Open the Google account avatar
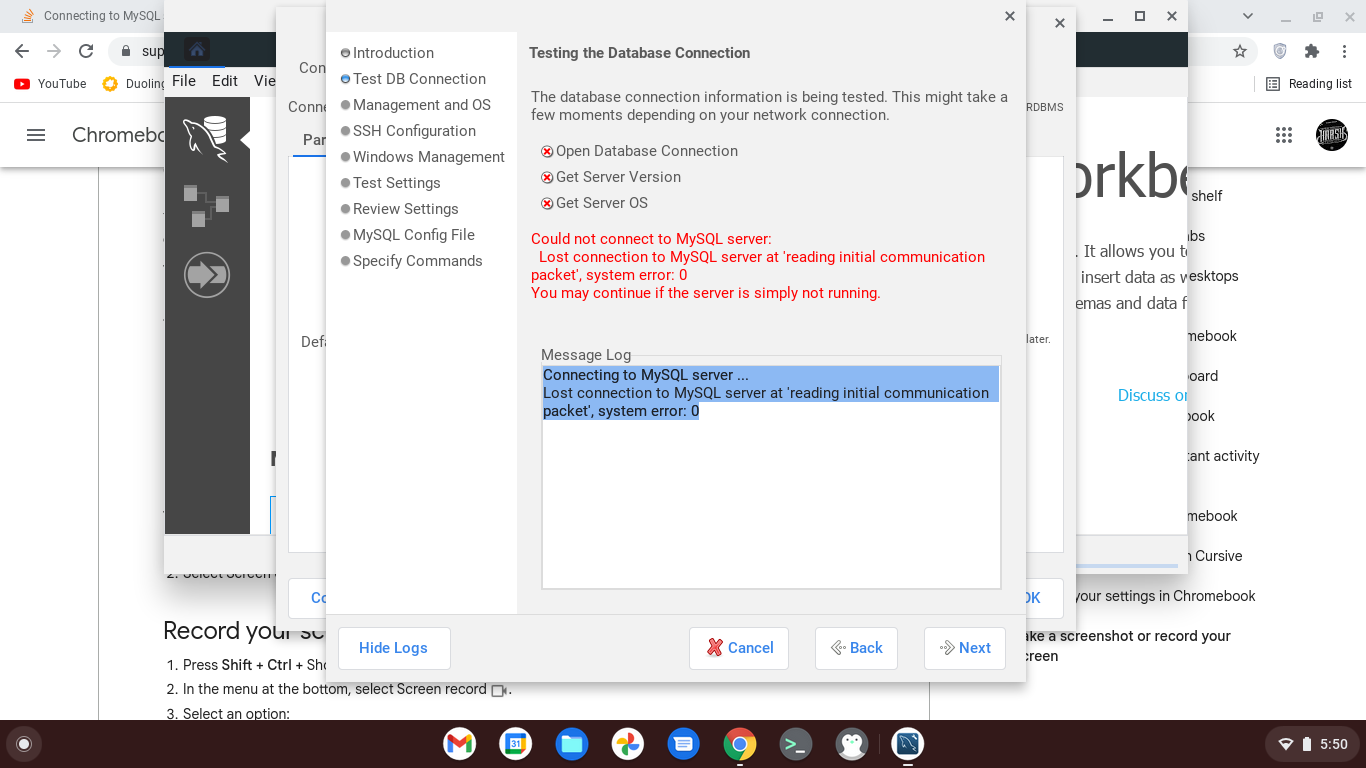This screenshot has height=768, width=1366. [1332, 135]
